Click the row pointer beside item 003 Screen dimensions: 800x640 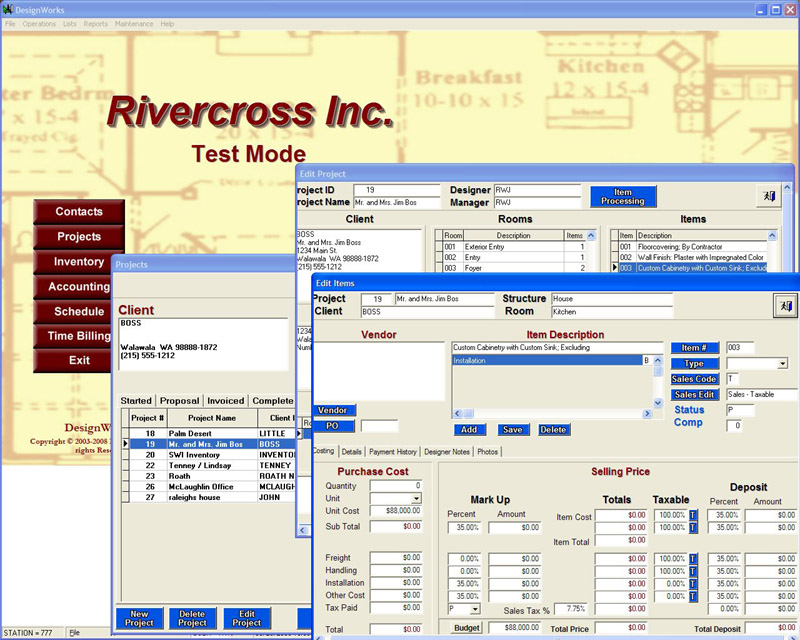615,267
